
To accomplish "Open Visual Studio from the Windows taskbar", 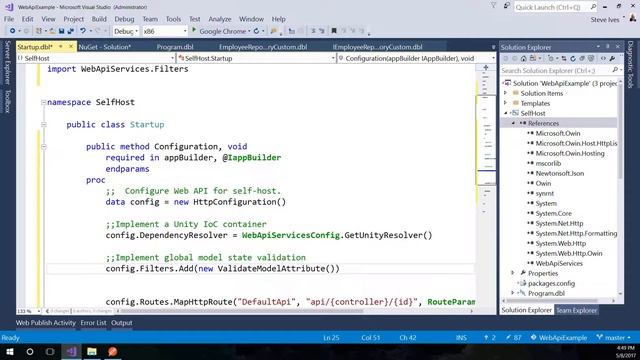I will coord(71,351).
